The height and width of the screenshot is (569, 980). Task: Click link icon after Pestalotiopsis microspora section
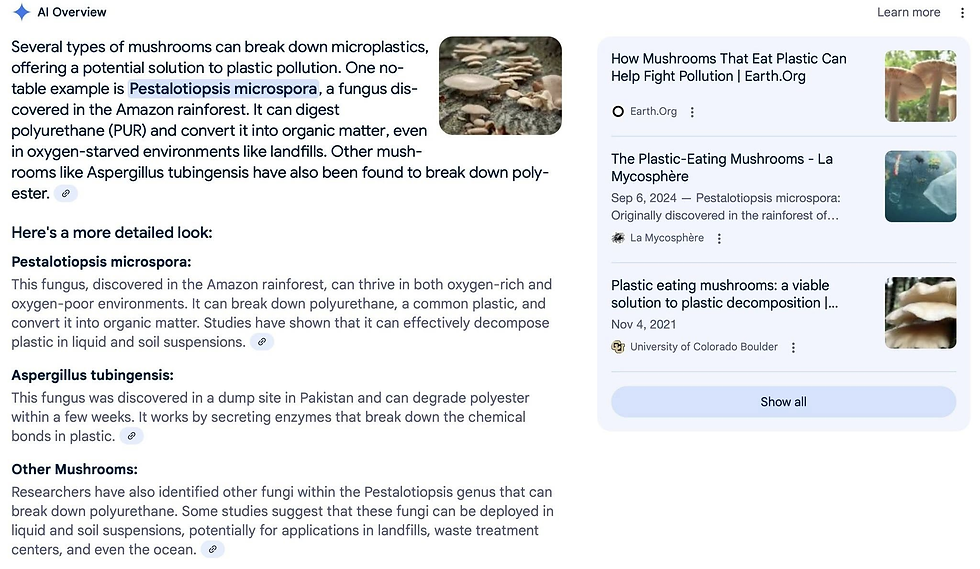point(261,342)
